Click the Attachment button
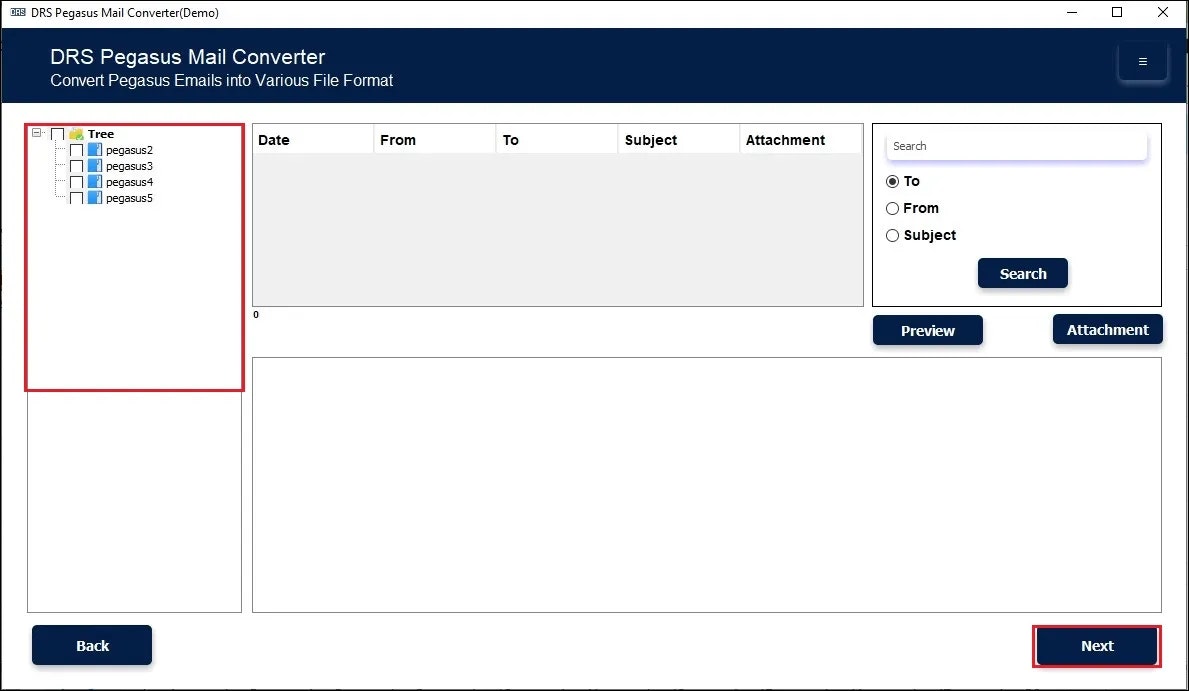The image size is (1189, 691). [x=1107, y=330]
